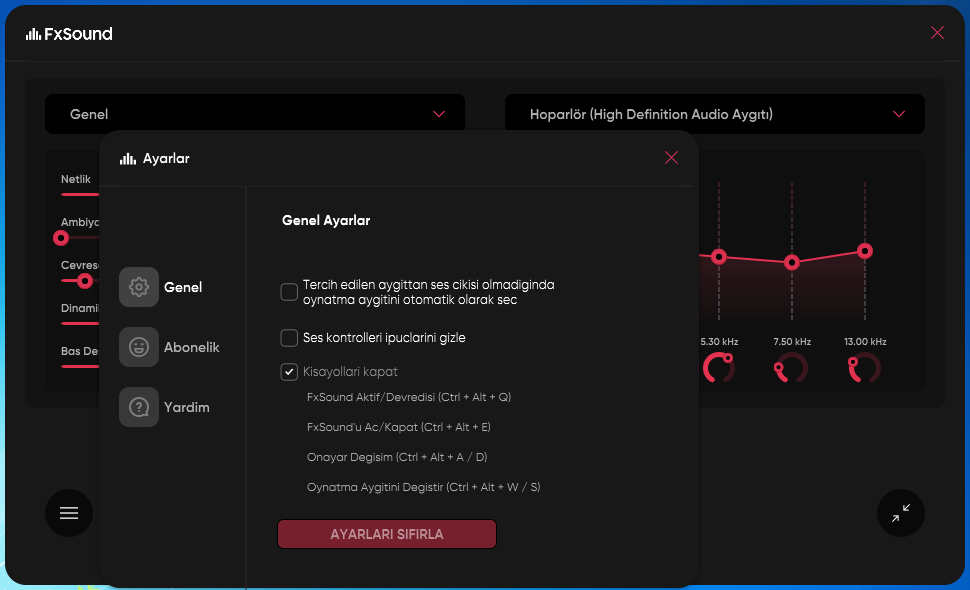Open Abonelik via the smiley face icon

coord(139,347)
